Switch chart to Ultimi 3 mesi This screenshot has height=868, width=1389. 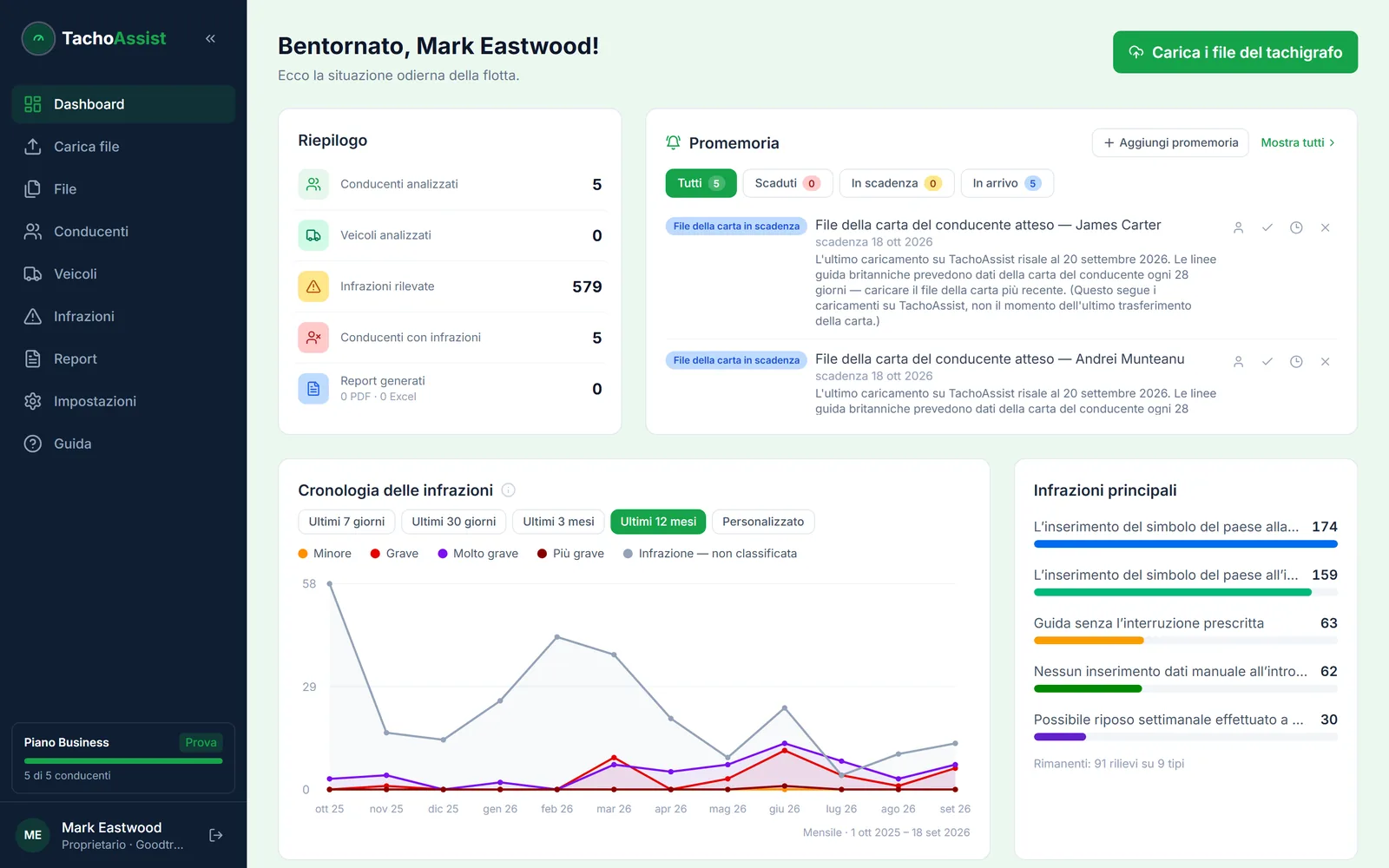point(558,522)
